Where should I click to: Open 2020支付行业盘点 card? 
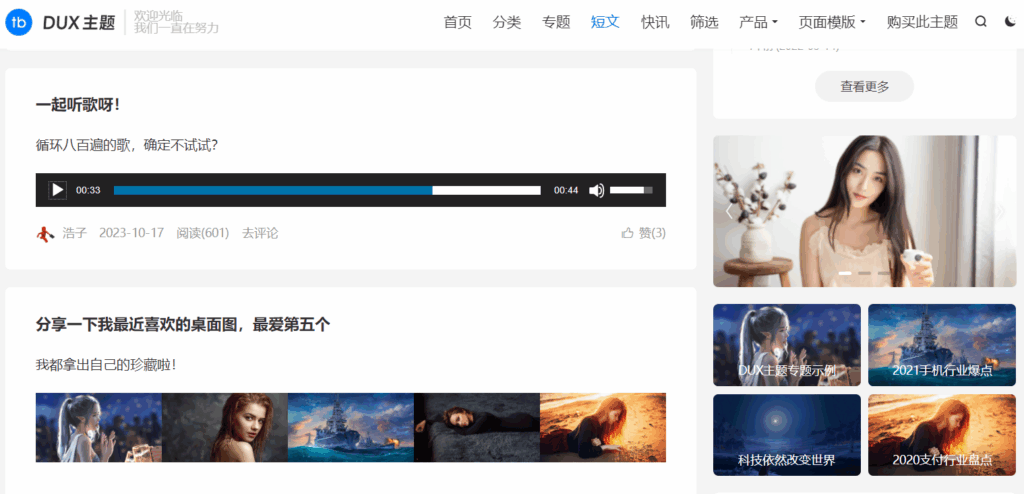(942, 435)
